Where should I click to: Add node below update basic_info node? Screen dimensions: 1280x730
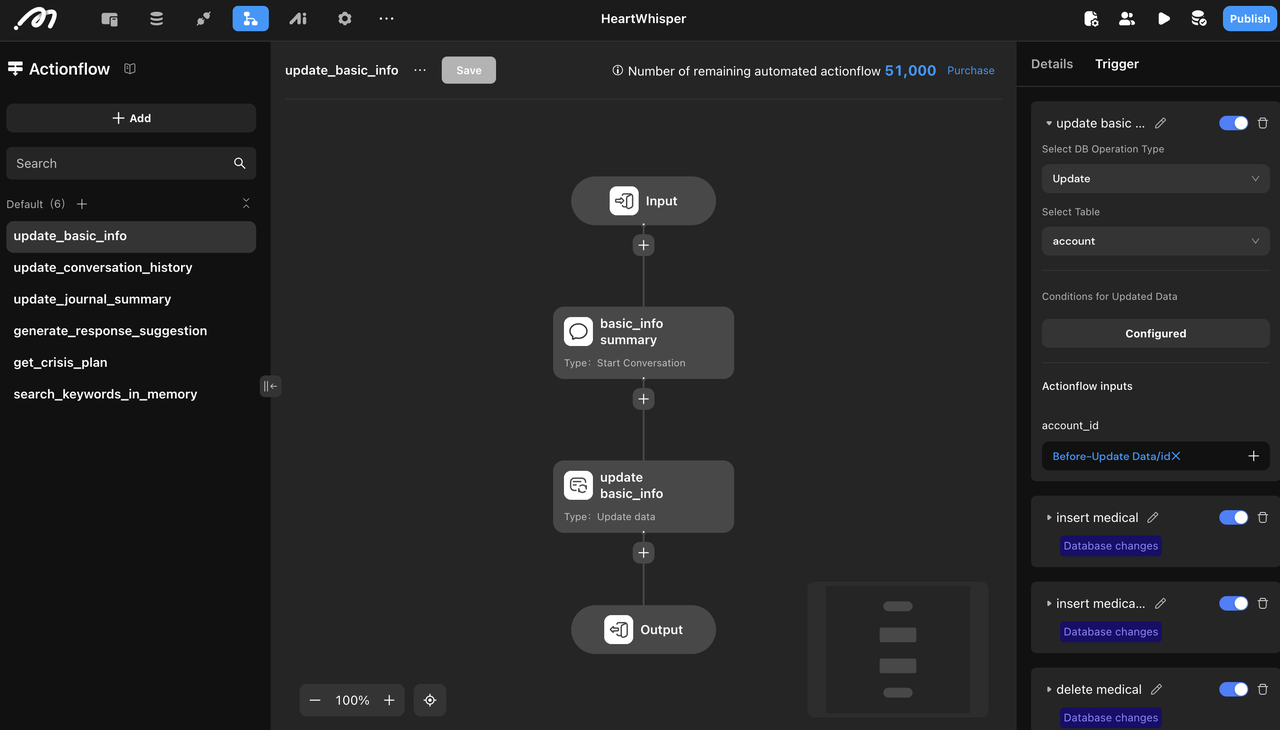(643, 553)
